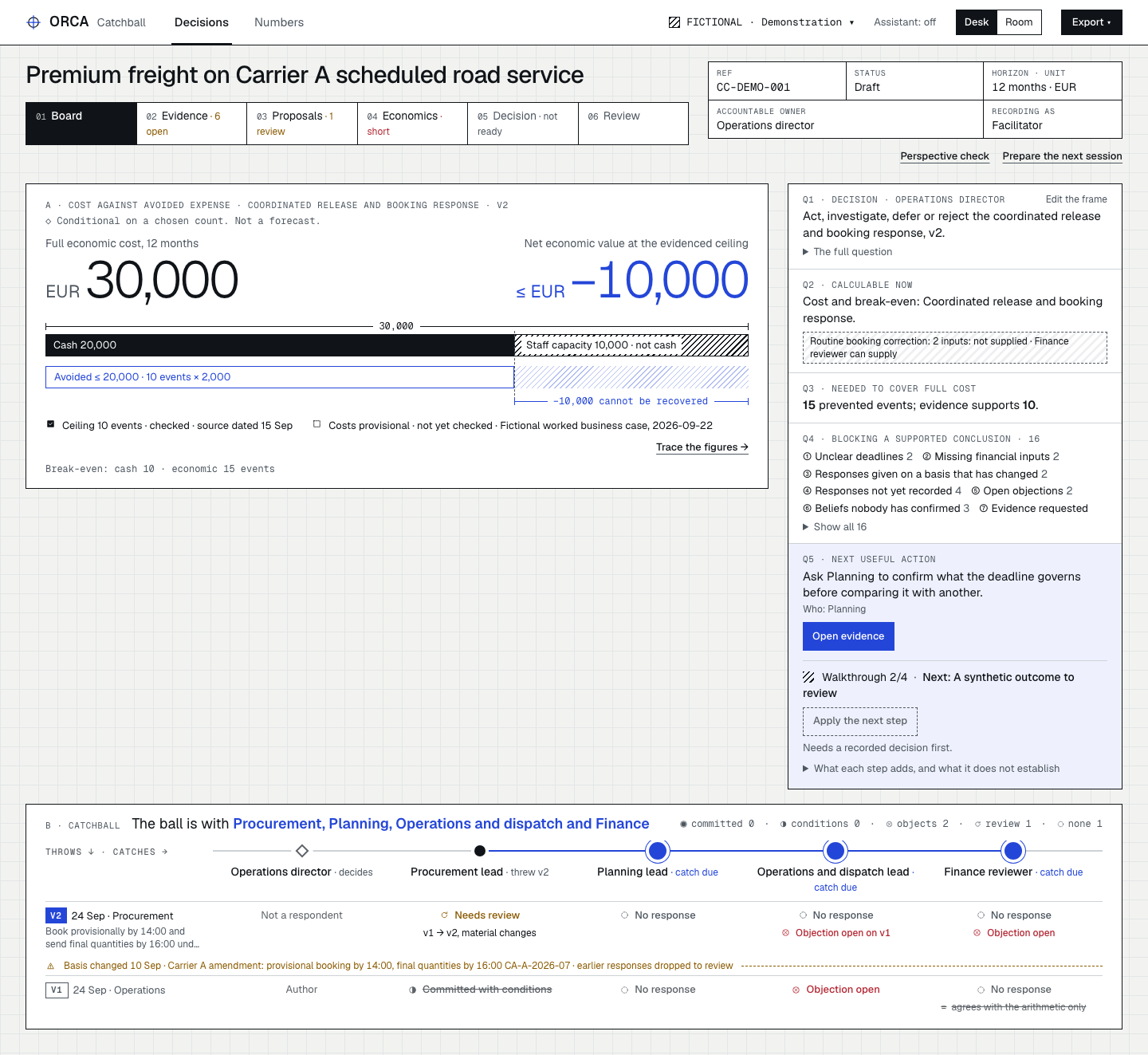Select the 04 Economics step tab

click(412, 124)
